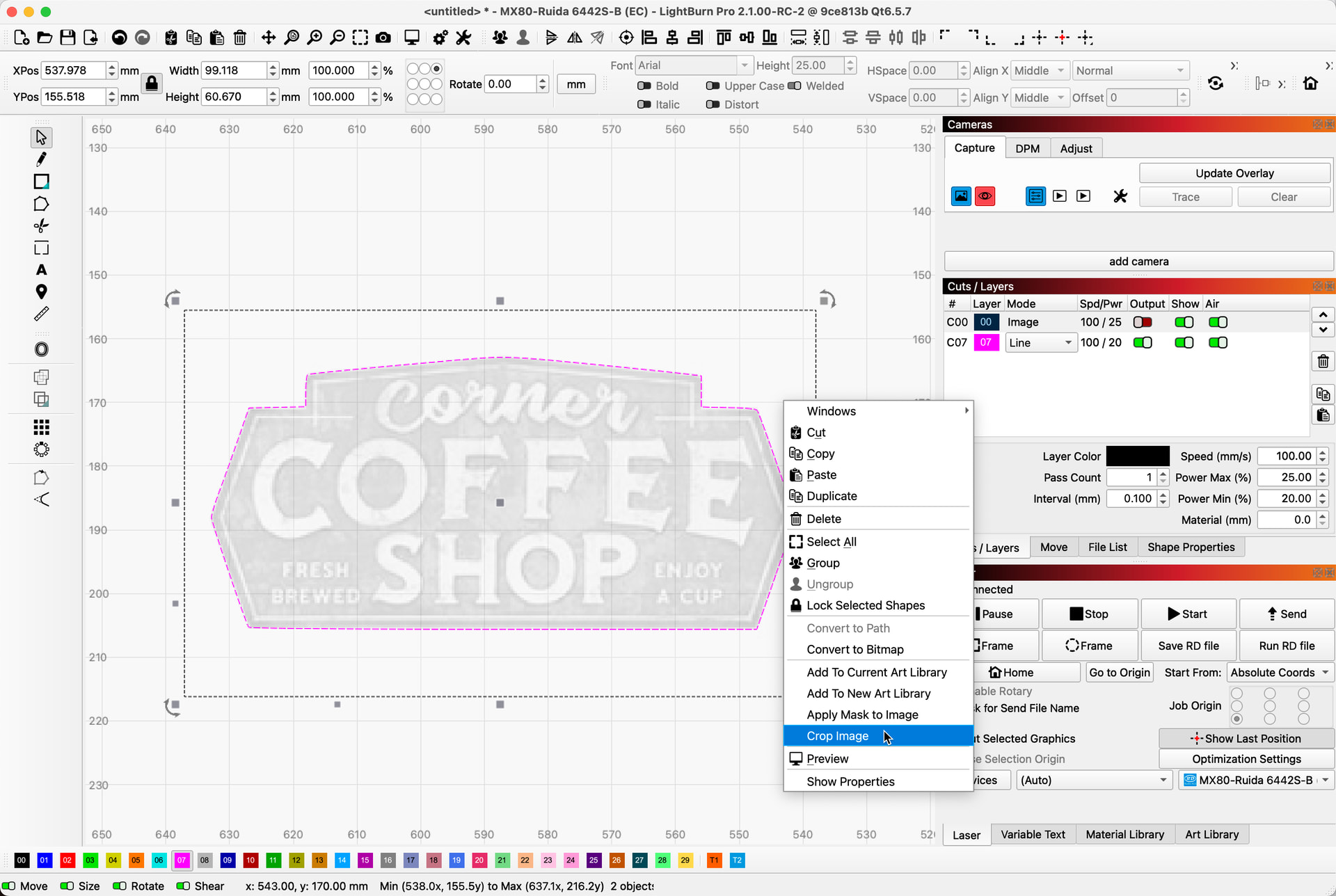1336x896 pixels.
Task: Click the Preview monitor toolbar icon
Action: pos(412,38)
